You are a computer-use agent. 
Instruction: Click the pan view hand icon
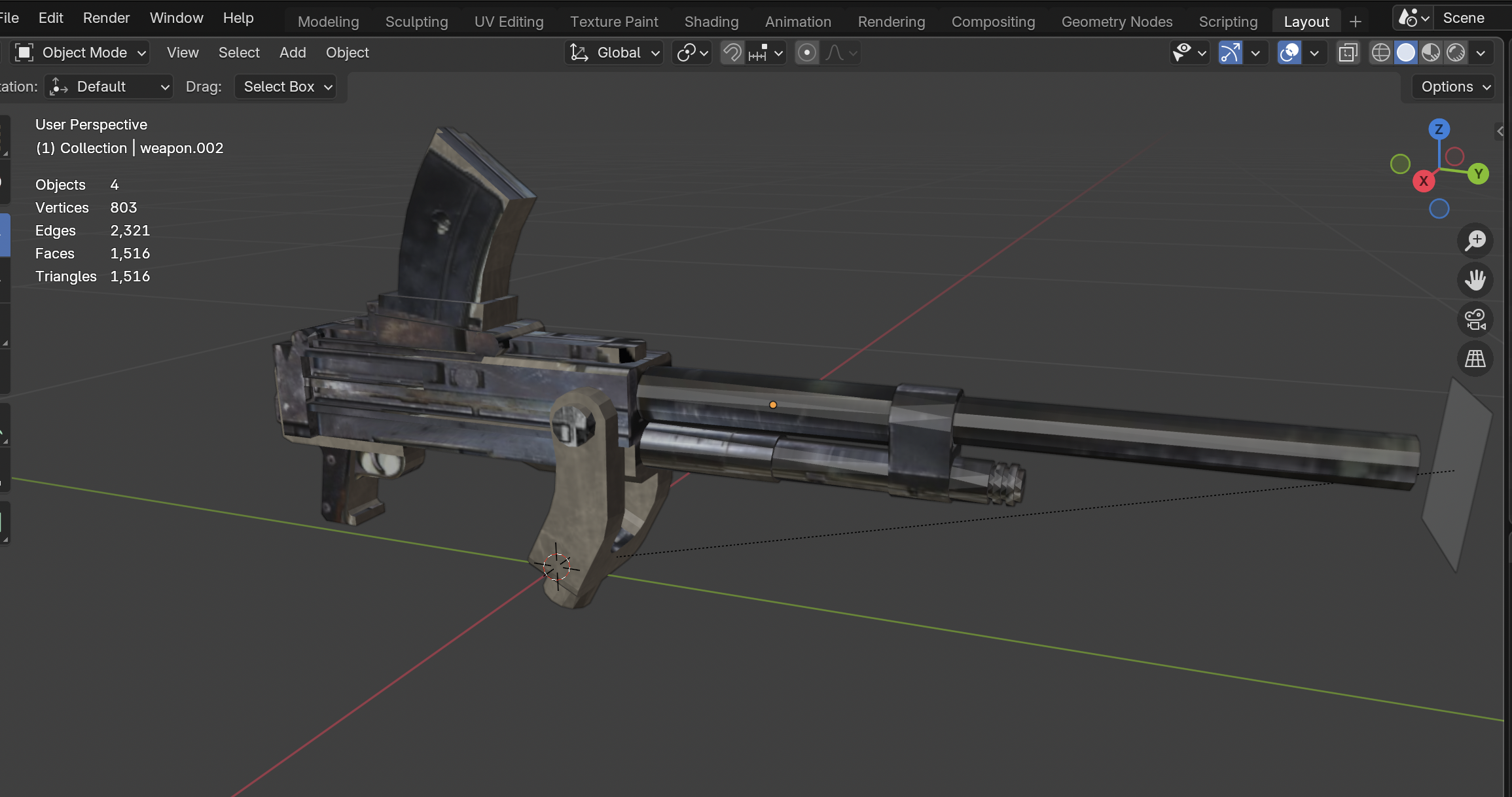click(x=1475, y=280)
